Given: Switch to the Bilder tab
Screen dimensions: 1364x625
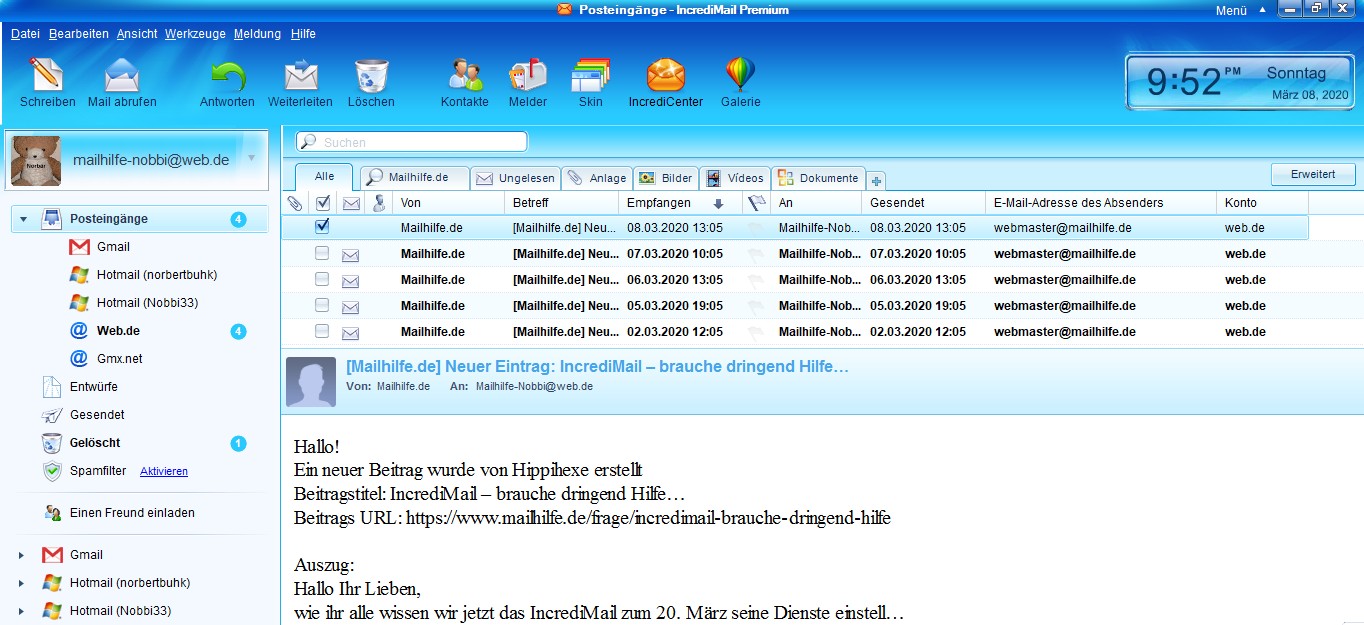Looking at the screenshot, I should (665, 178).
